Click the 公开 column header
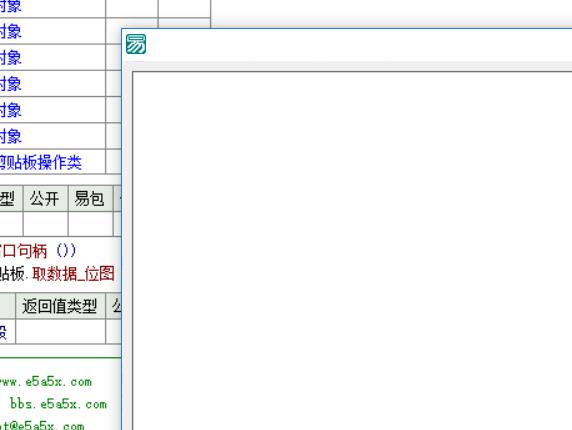Screen dimensions: 572x430 coord(45,198)
